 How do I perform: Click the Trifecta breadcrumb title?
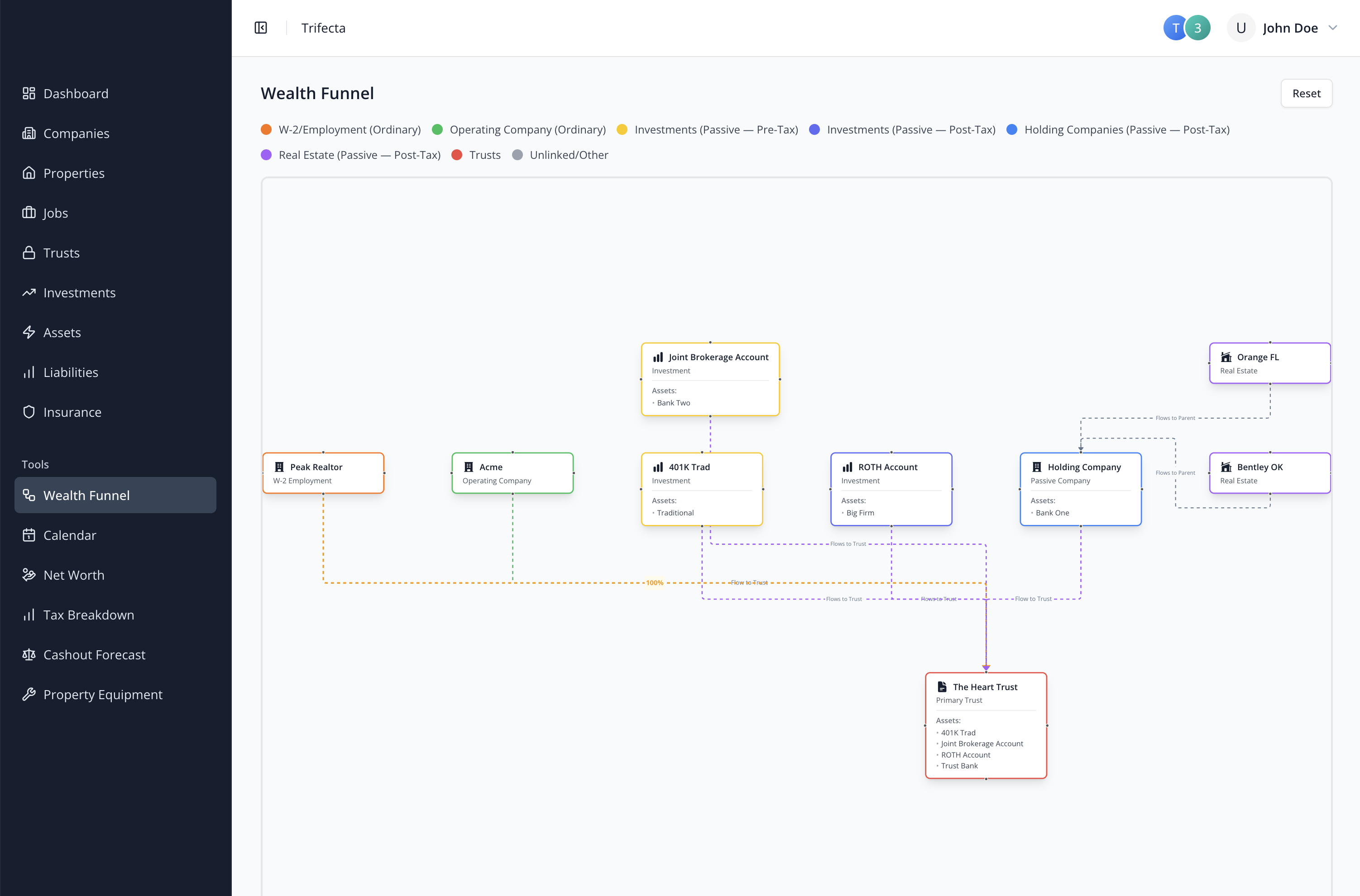[x=324, y=28]
